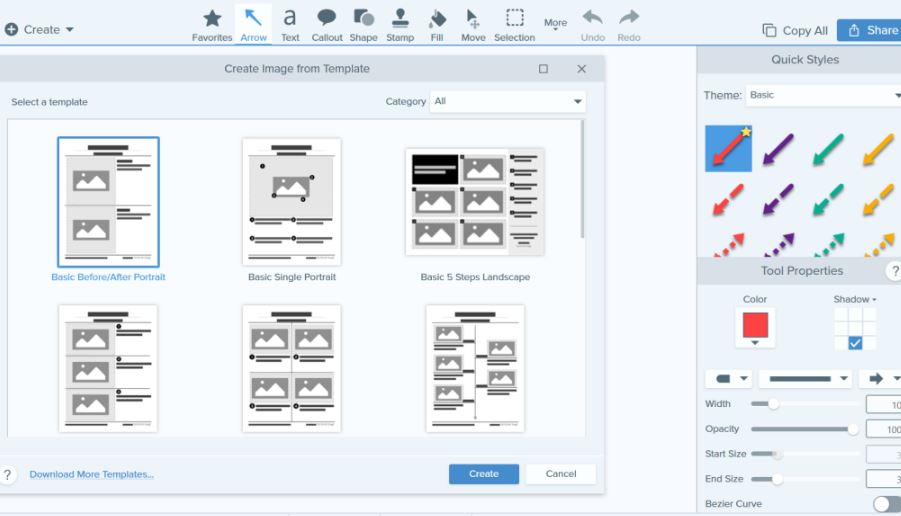Click the Start Size slider
Image resolution: width=901 pixels, height=516 pixels.
[804, 454]
